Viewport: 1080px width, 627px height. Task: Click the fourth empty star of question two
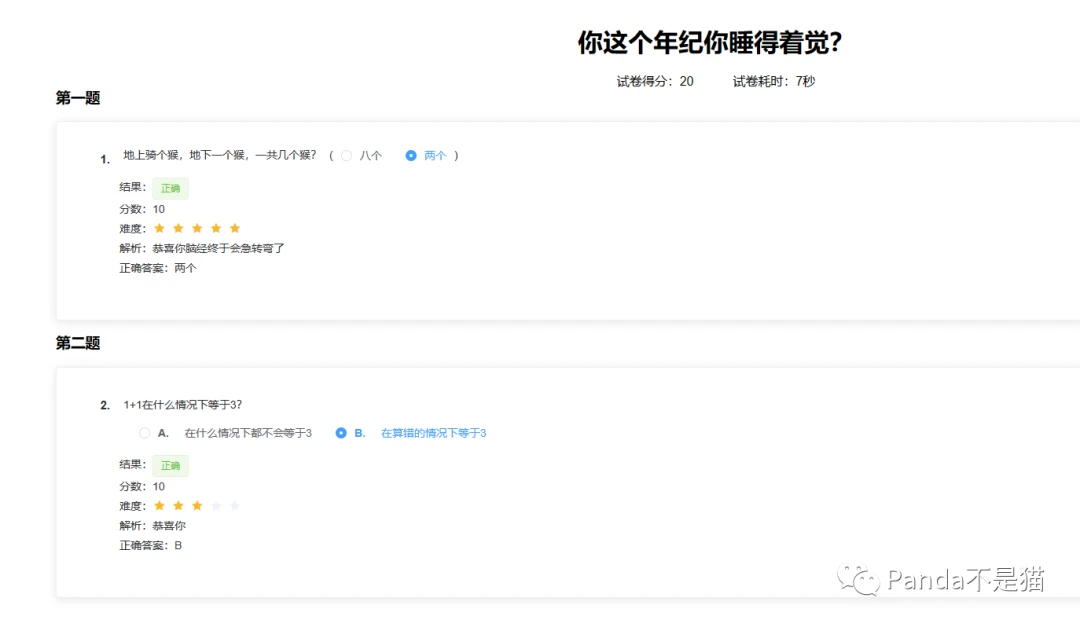(216, 506)
